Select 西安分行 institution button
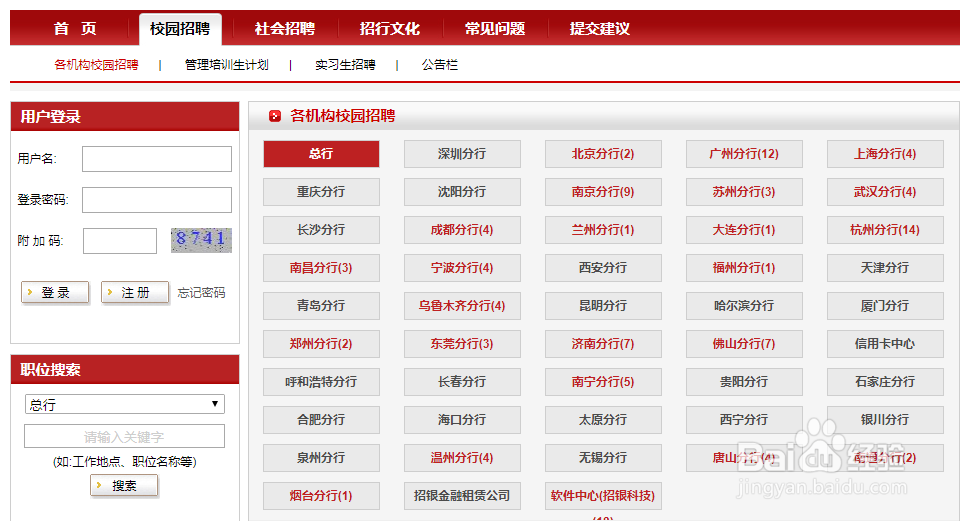The image size is (961, 521). coord(603,268)
